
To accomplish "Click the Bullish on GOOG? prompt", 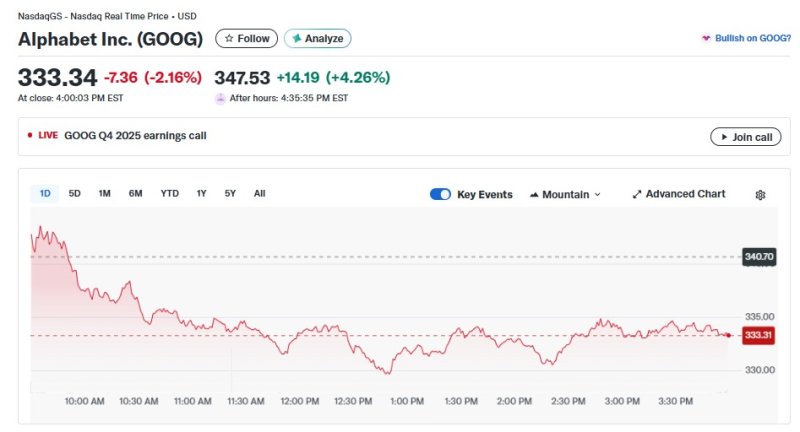I will pyautogui.click(x=746, y=38).
